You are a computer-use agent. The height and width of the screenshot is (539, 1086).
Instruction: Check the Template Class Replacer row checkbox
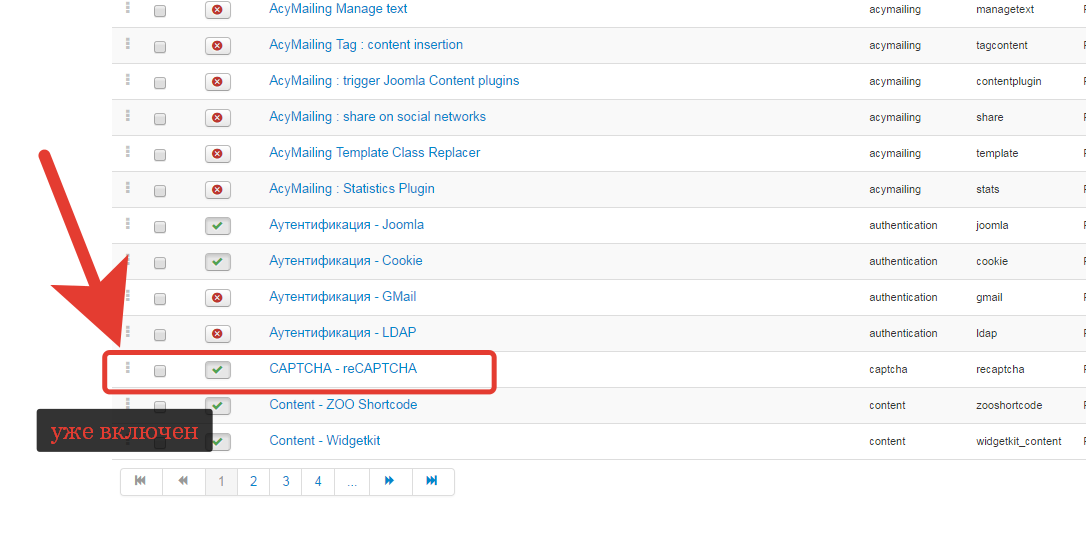pos(160,155)
